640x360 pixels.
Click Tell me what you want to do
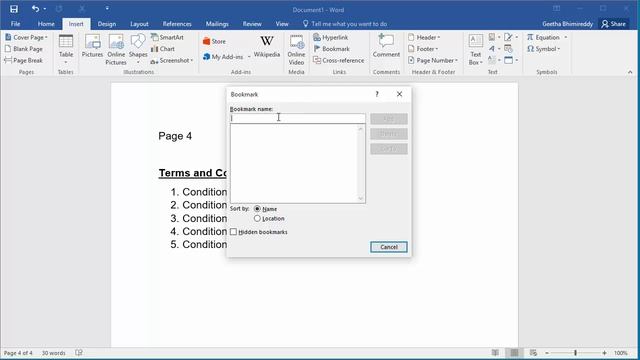[345, 24]
